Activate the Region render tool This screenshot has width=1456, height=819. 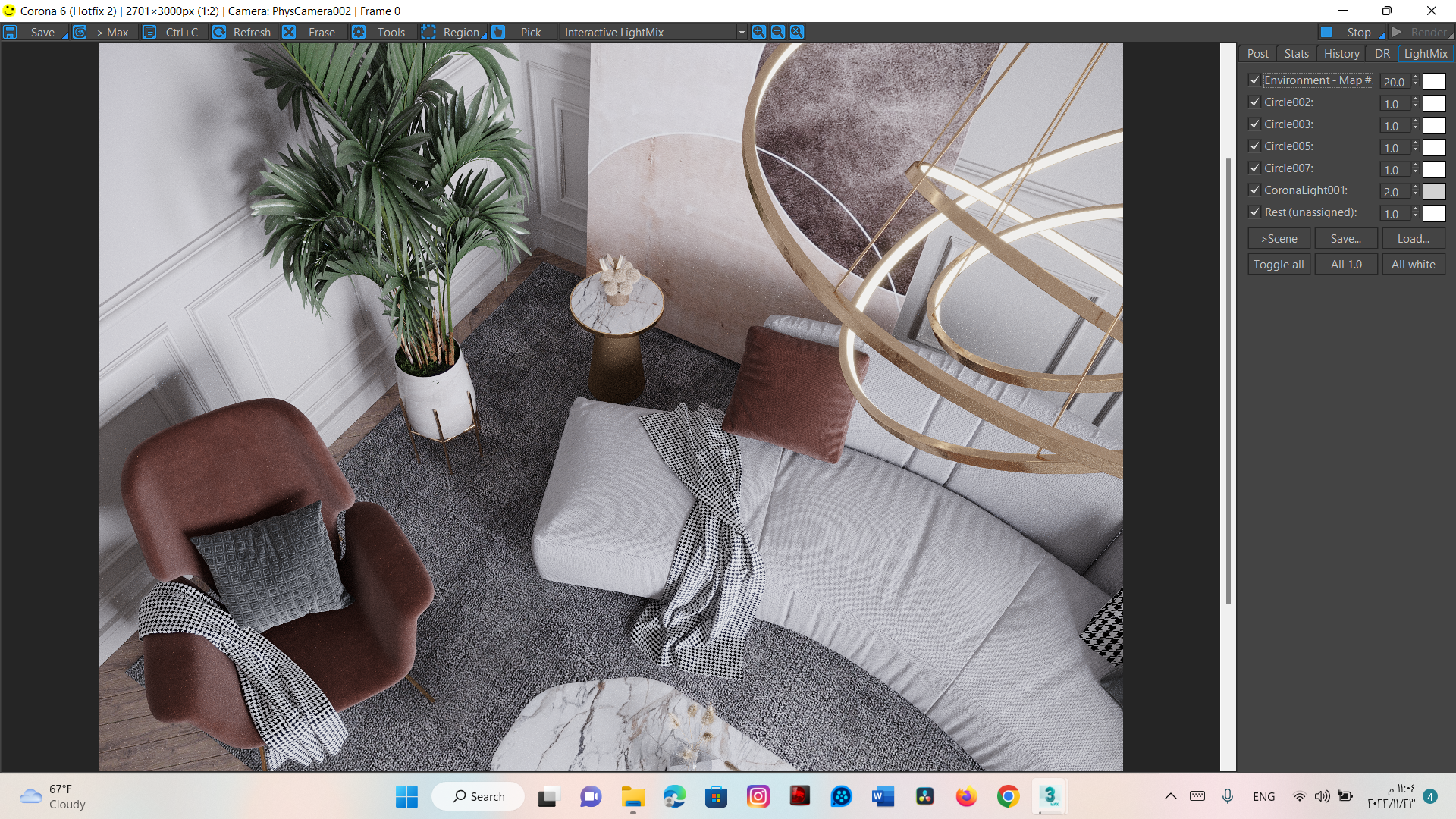453,32
